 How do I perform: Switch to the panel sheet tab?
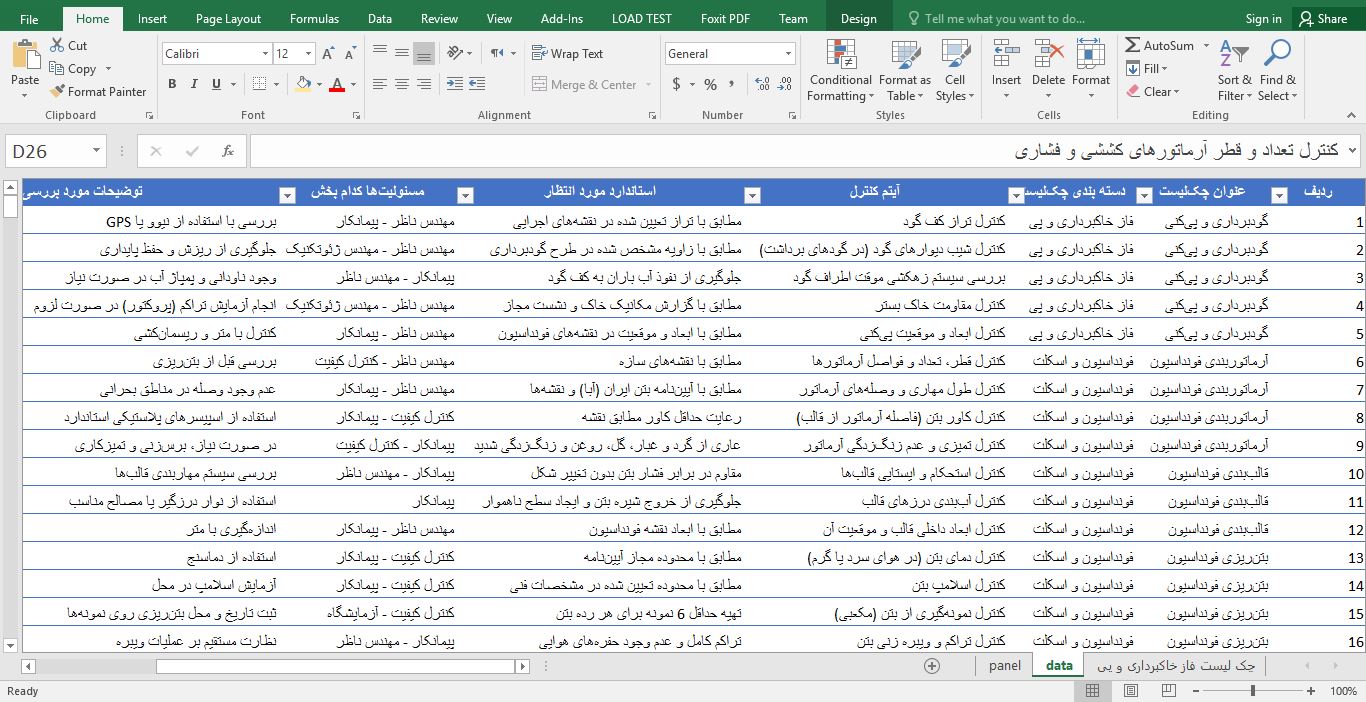point(1005,666)
